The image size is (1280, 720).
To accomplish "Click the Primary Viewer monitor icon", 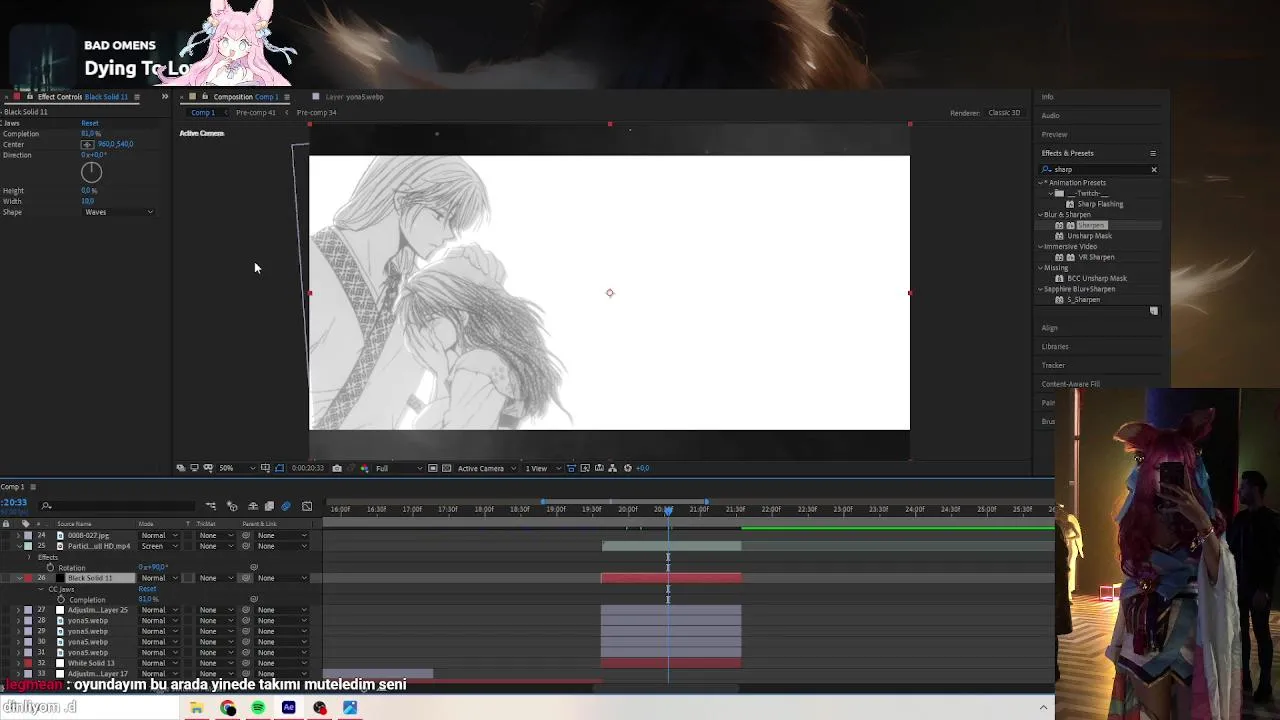I will tap(195, 468).
